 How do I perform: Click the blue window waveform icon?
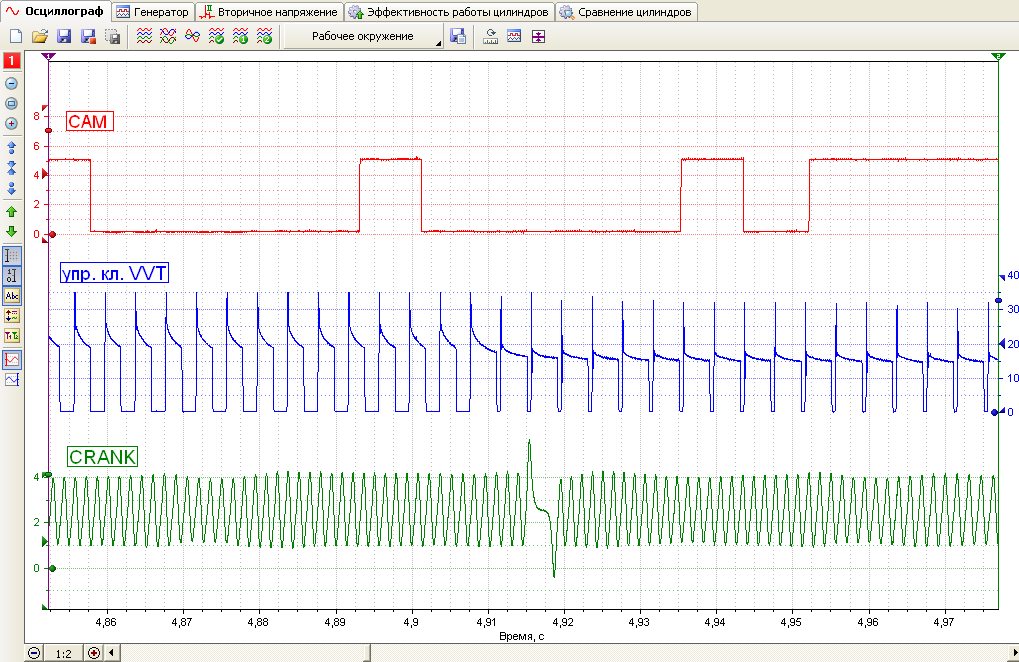(x=514, y=36)
